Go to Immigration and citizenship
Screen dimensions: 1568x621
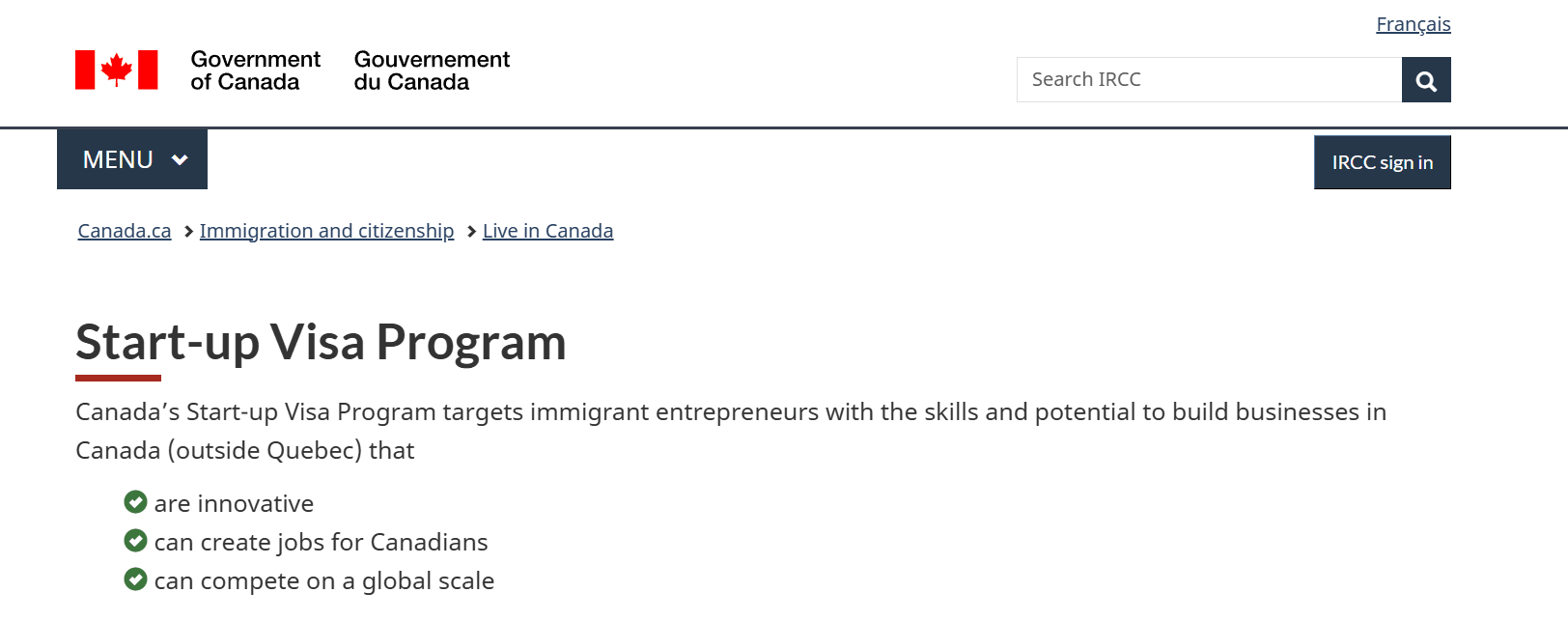pyautogui.click(x=326, y=231)
